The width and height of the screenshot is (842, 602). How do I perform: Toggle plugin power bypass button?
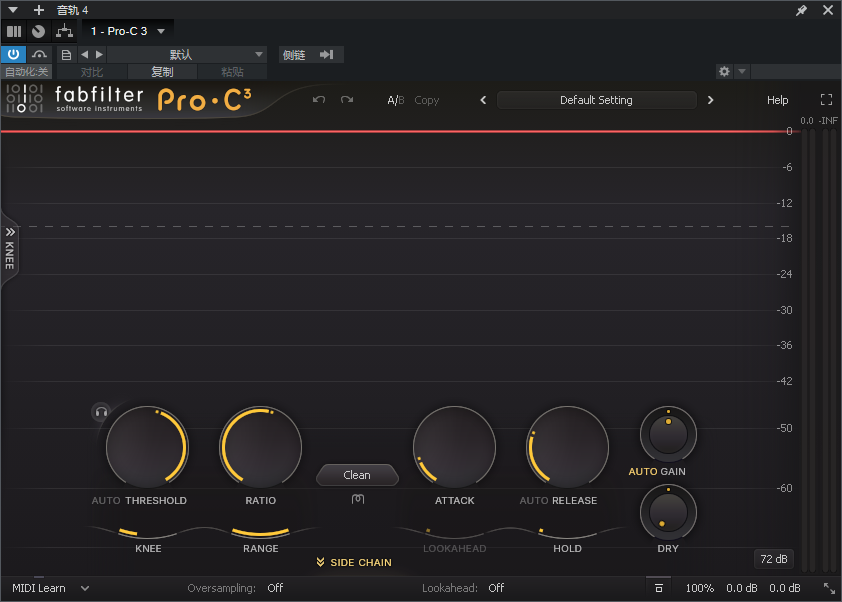[x=13, y=54]
